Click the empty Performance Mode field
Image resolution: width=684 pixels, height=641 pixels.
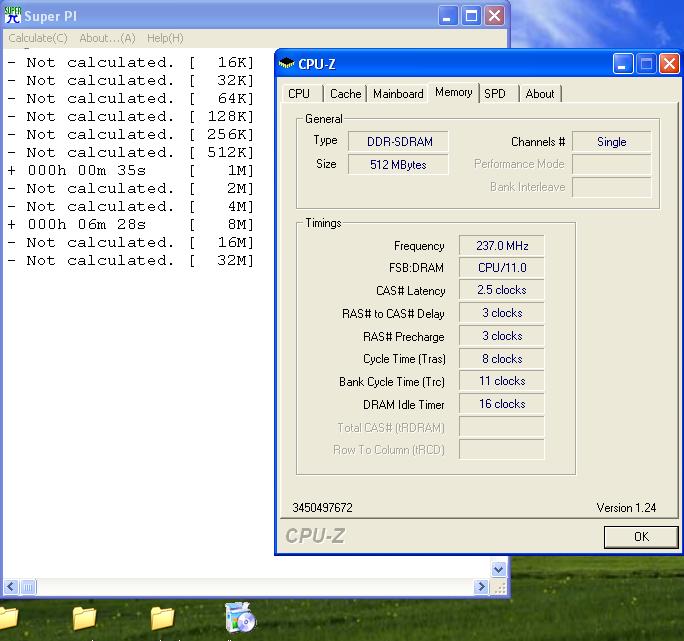point(612,165)
